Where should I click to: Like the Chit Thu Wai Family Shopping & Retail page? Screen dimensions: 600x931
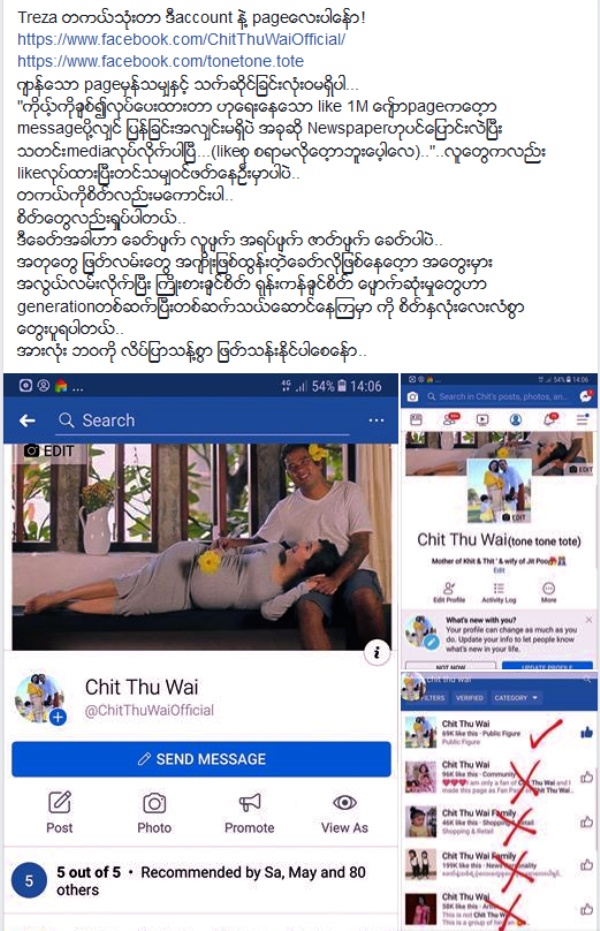pyautogui.click(x=586, y=822)
